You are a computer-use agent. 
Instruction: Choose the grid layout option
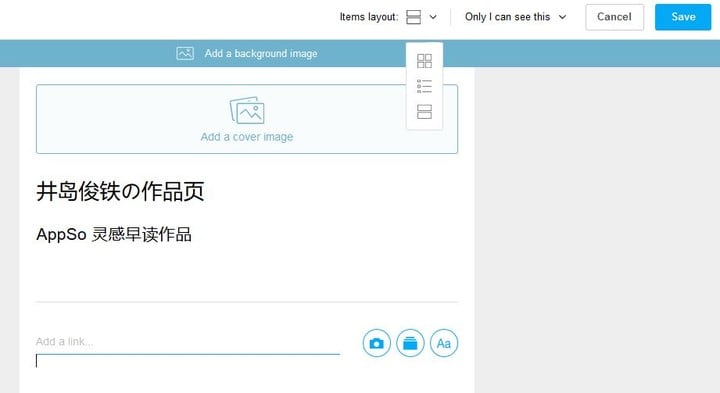click(x=424, y=61)
